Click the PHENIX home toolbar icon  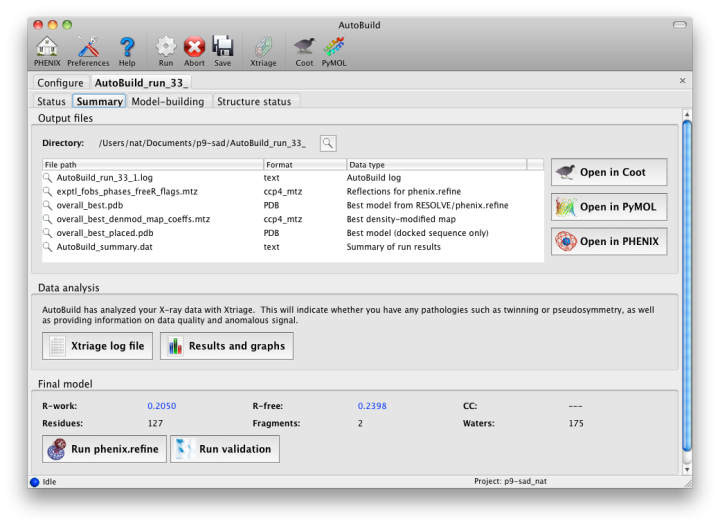tap(47, 50)
